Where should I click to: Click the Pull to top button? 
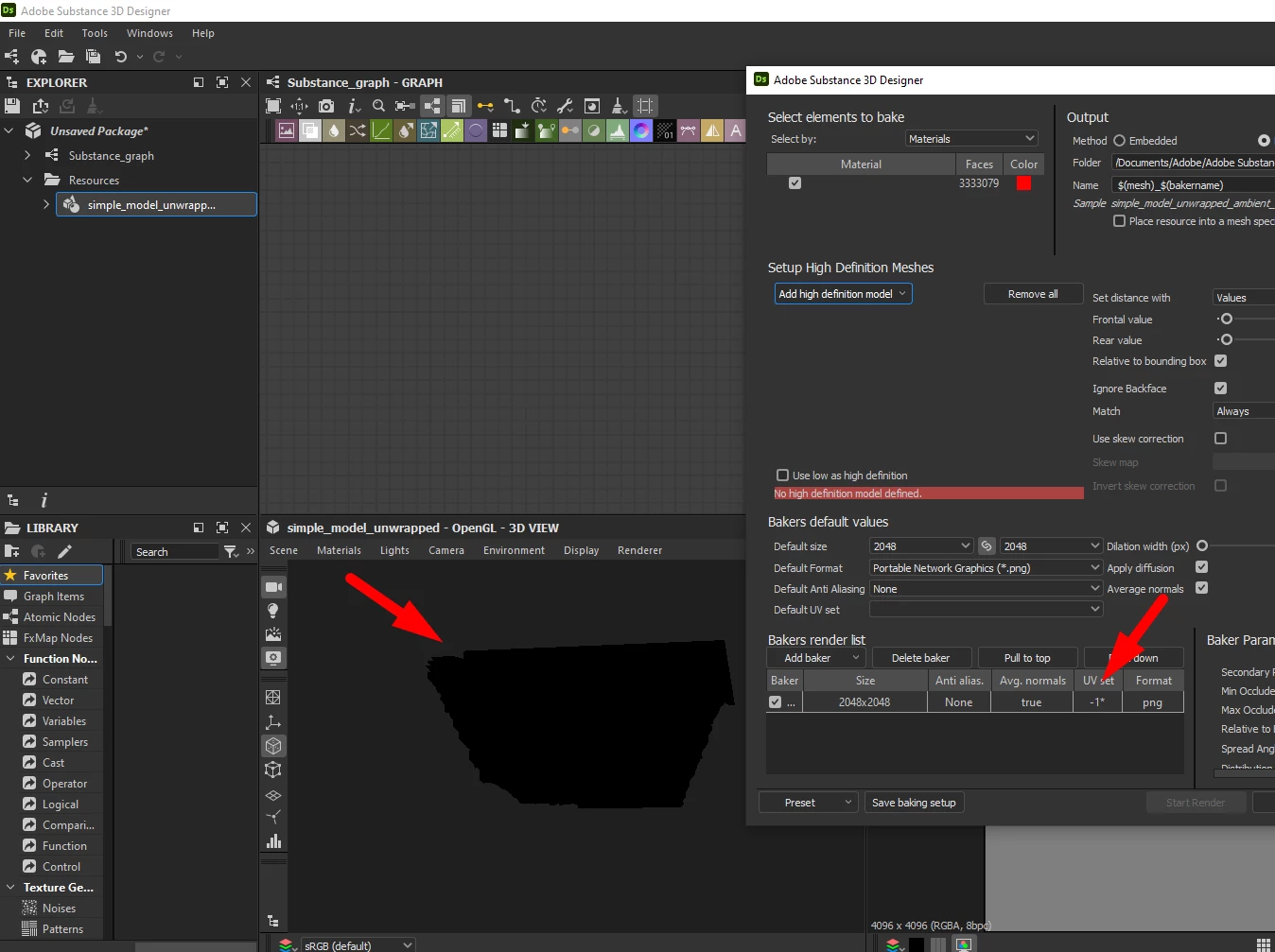1027,658
